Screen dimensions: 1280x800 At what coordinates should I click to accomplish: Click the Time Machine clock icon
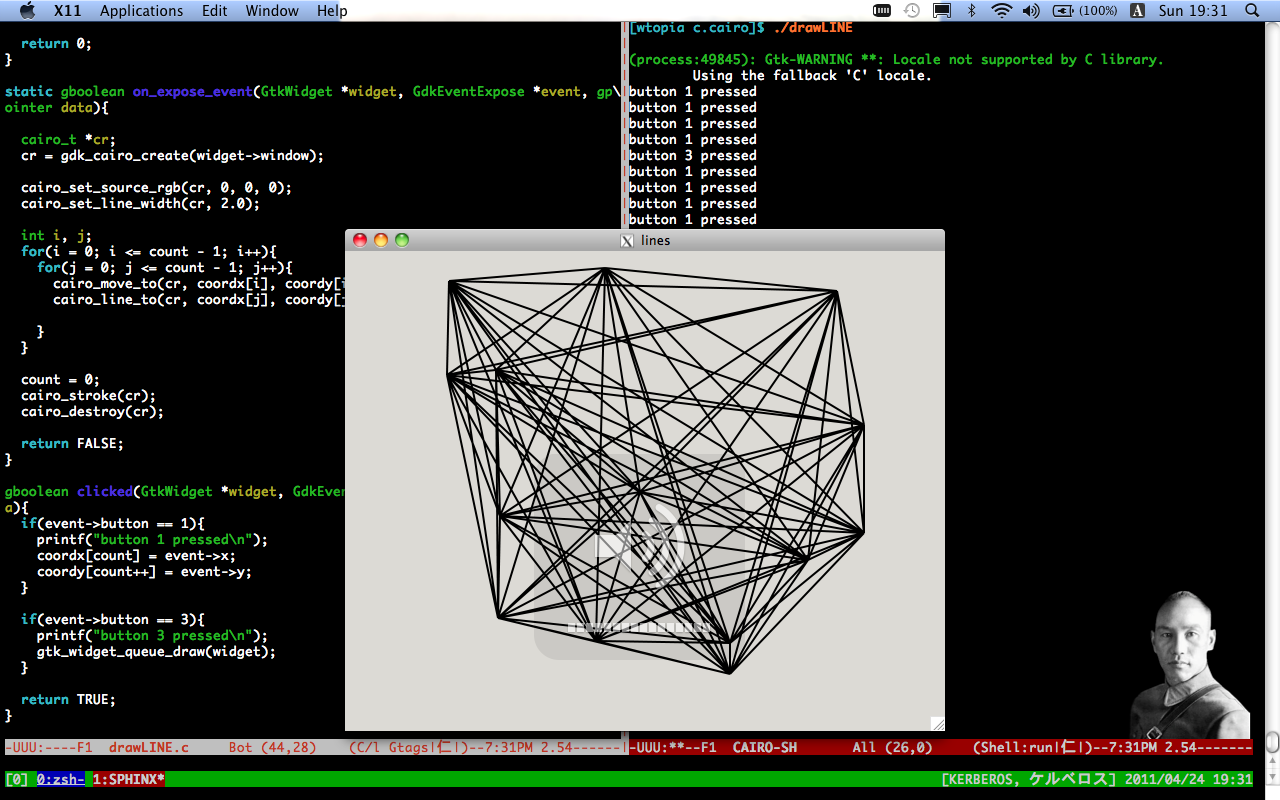pos(912,11)
